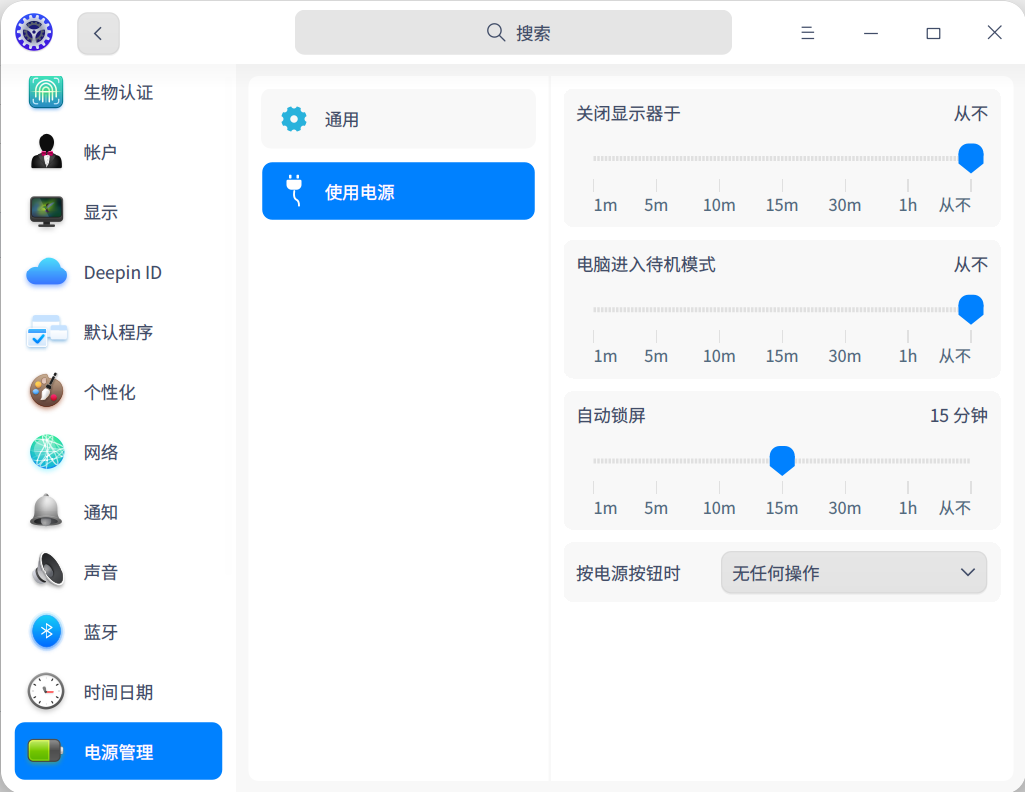
Task: Open the biometric authentication fingerprint icon
Action: point(46,92)
